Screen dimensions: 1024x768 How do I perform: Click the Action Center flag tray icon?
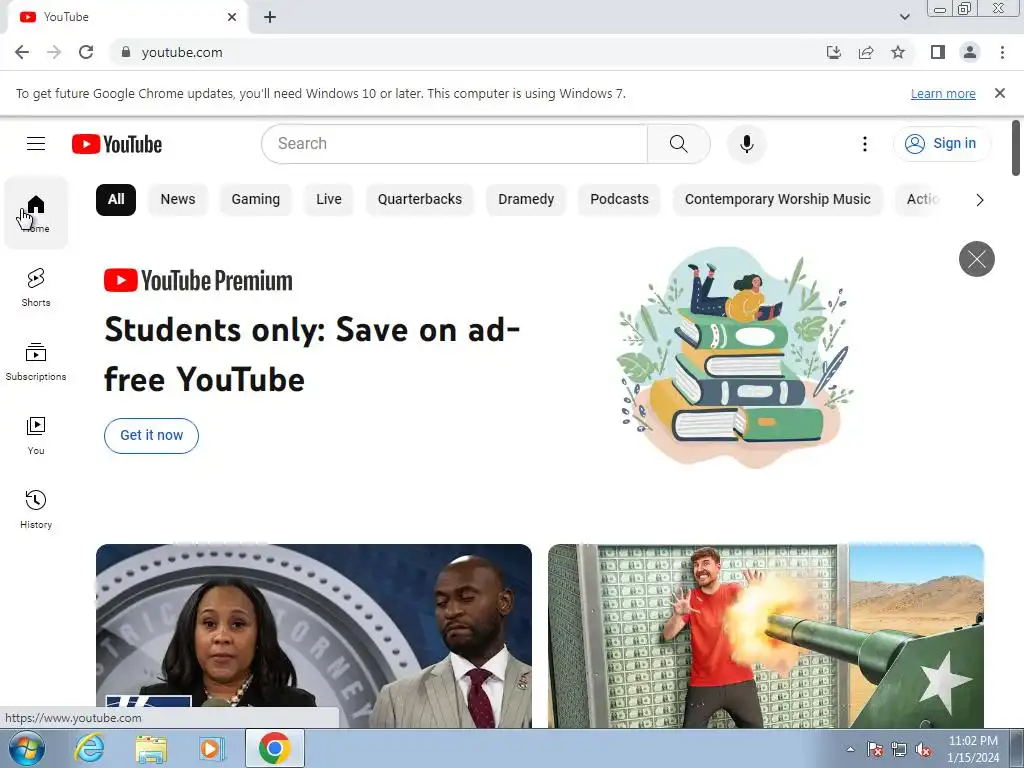(x=875, y=750)
